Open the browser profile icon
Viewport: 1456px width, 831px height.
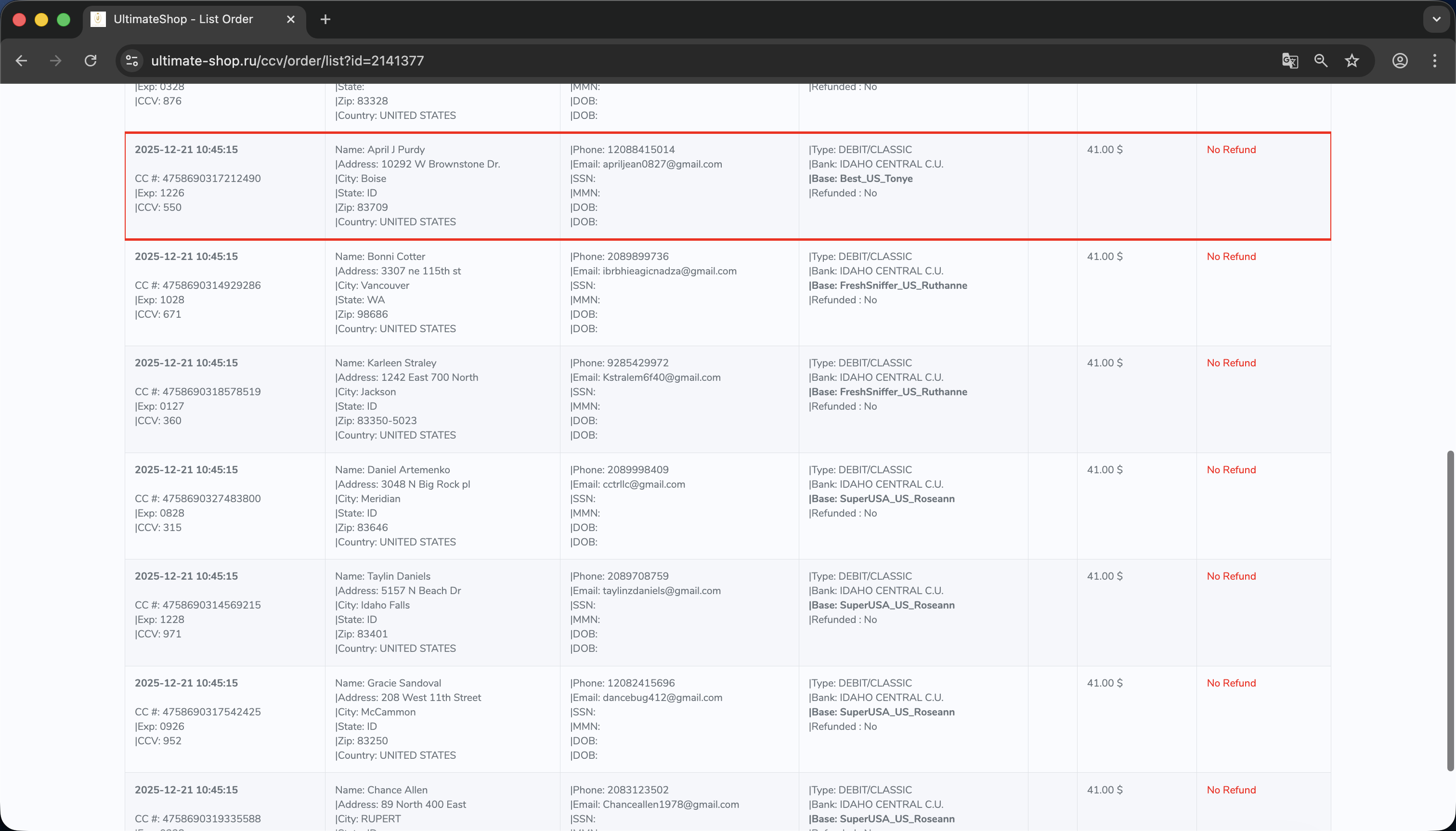pos(1400,61)
